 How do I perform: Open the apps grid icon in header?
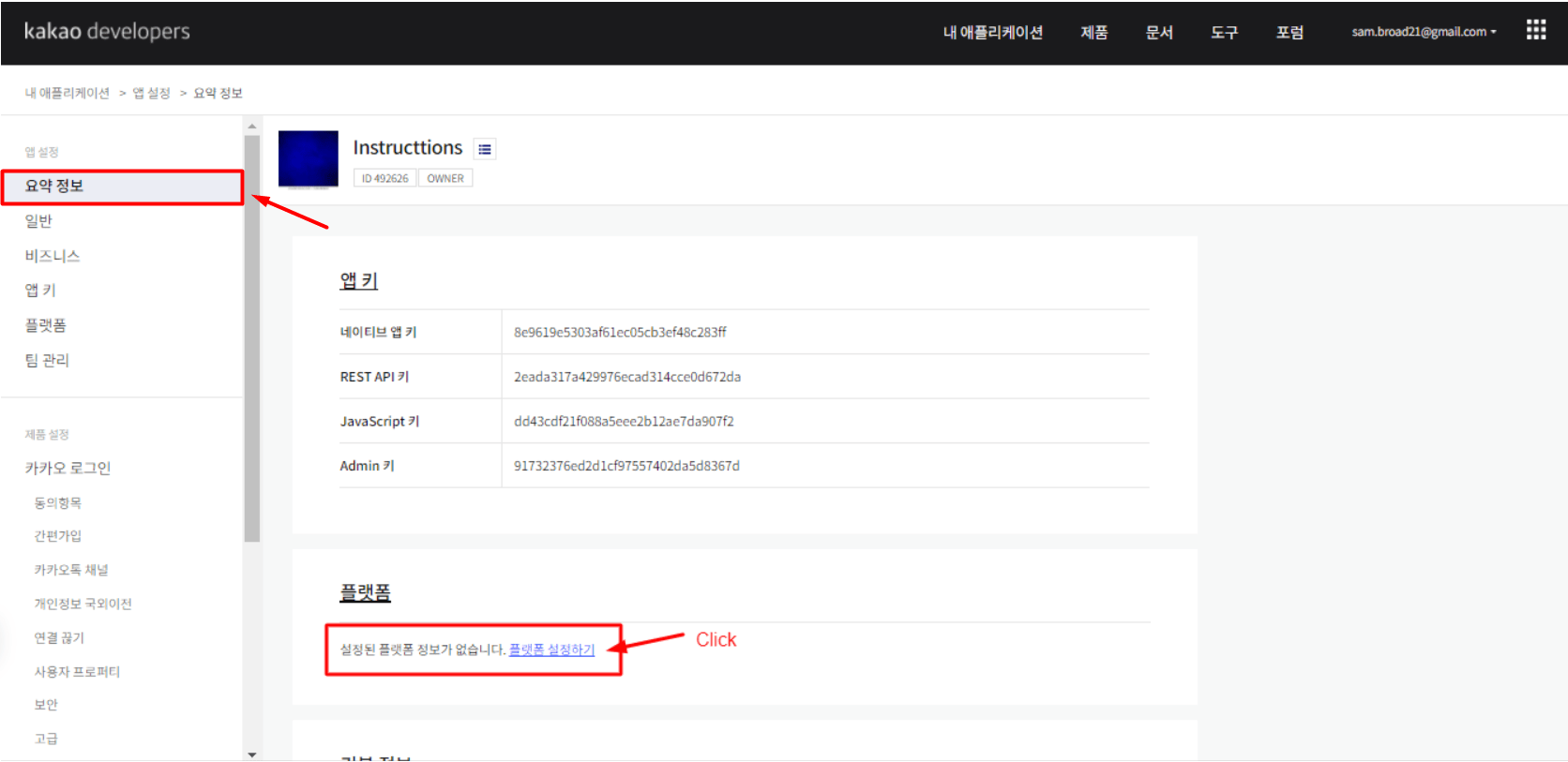click(x=1535, y=30)
